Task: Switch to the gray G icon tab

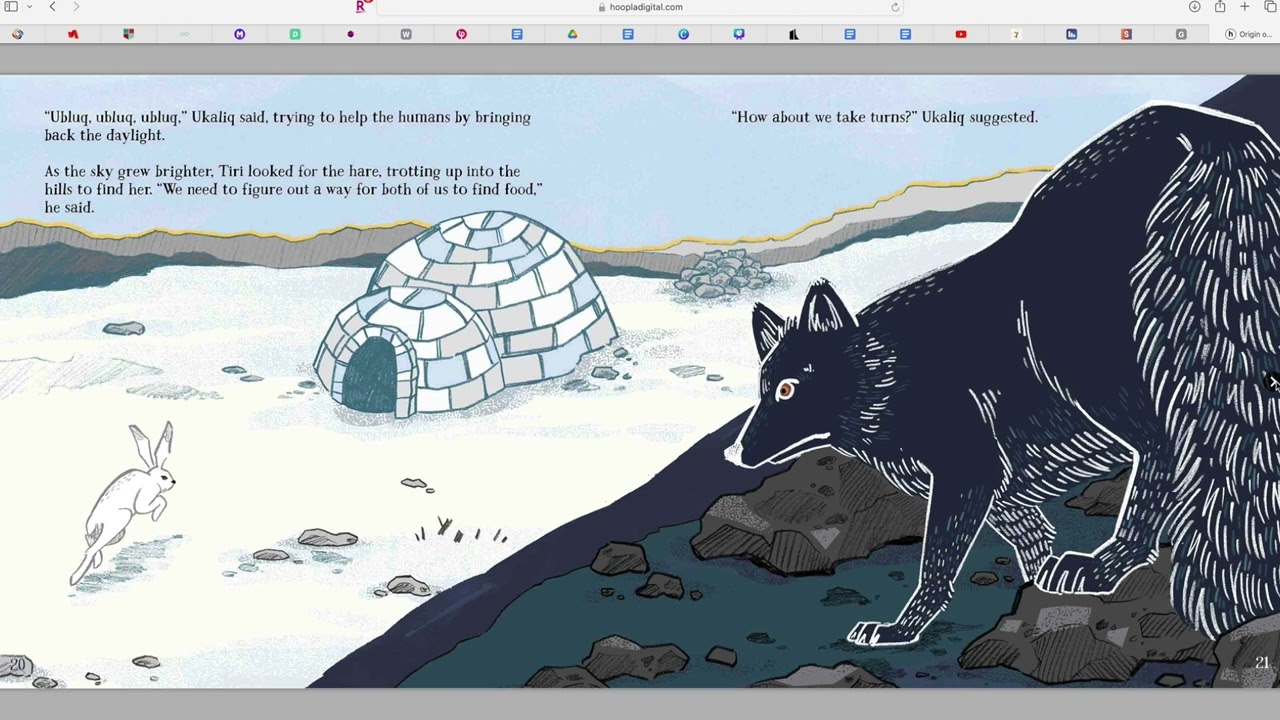Action: [x=1181, y=34]
